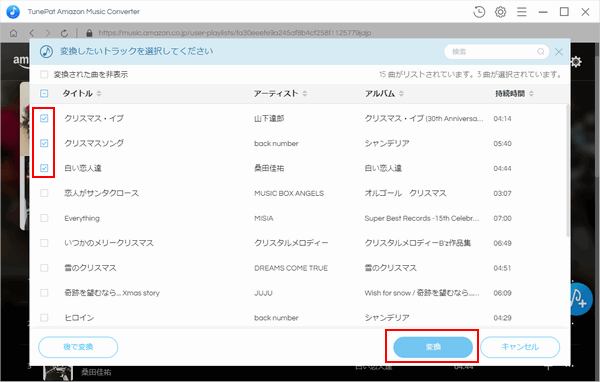Uncheck 白い恋人達 track checkbox
The width and height of the screenshot is (600, 382).
44,168
